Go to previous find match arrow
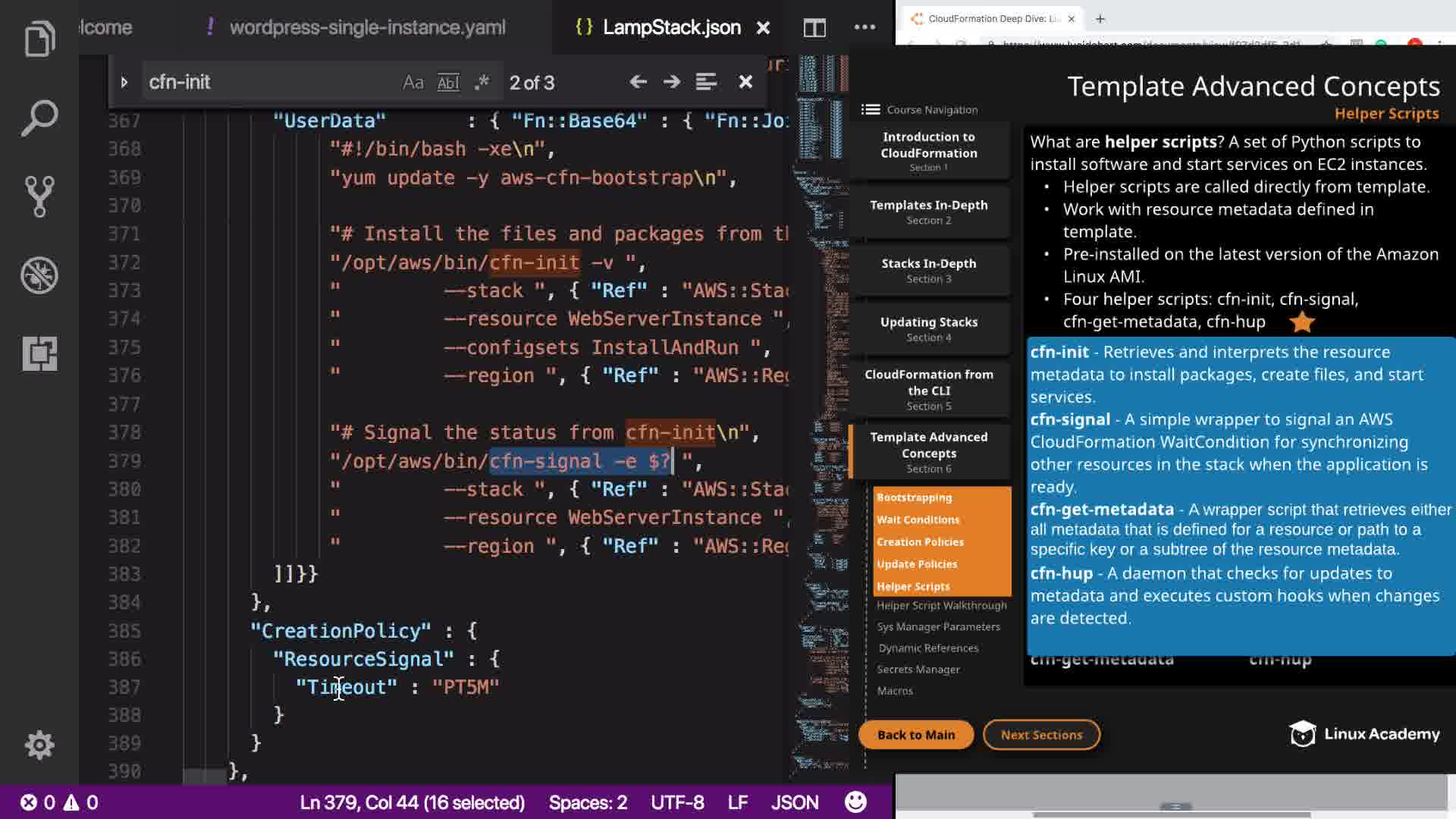 tap(638, 82)
